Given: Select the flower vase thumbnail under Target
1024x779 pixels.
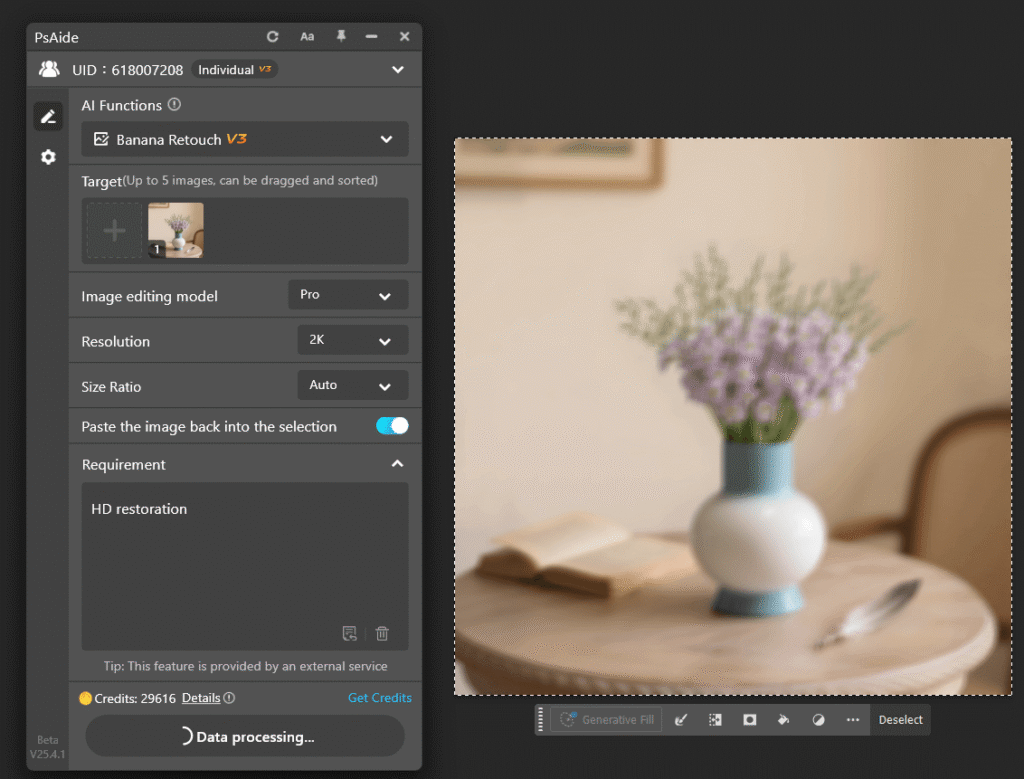Looking at the screenshot, I should (176, 229).
